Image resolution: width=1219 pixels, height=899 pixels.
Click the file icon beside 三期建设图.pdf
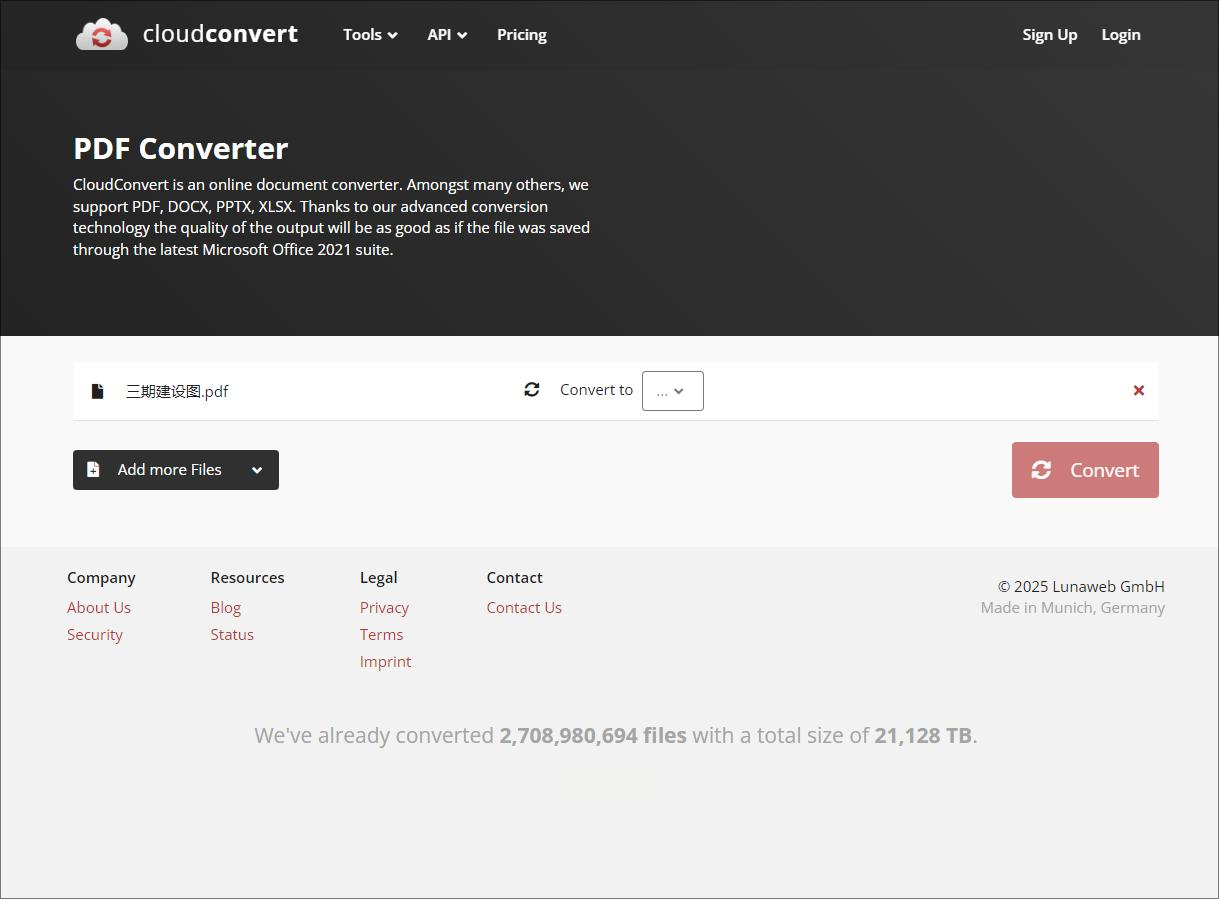(97, 391)
